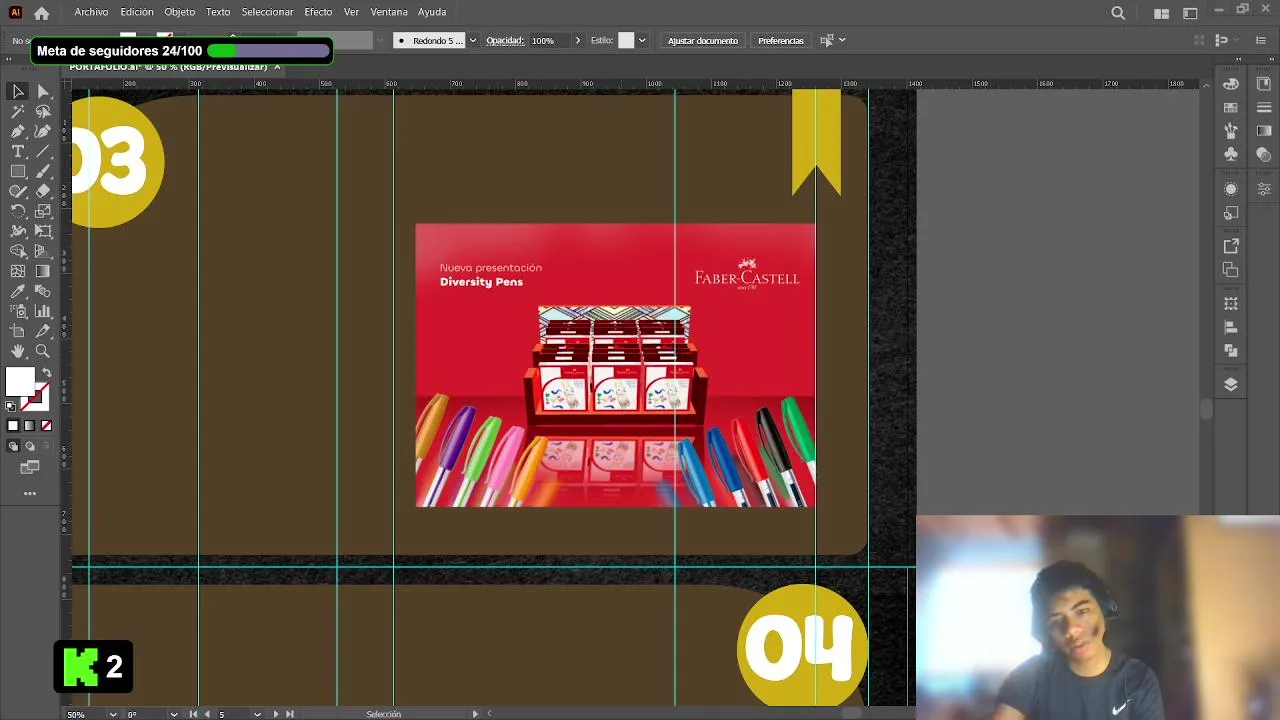This screenshot has height=720, width=1280.
Task: Select the Shaper tool
Action: [x=18, y=191]
